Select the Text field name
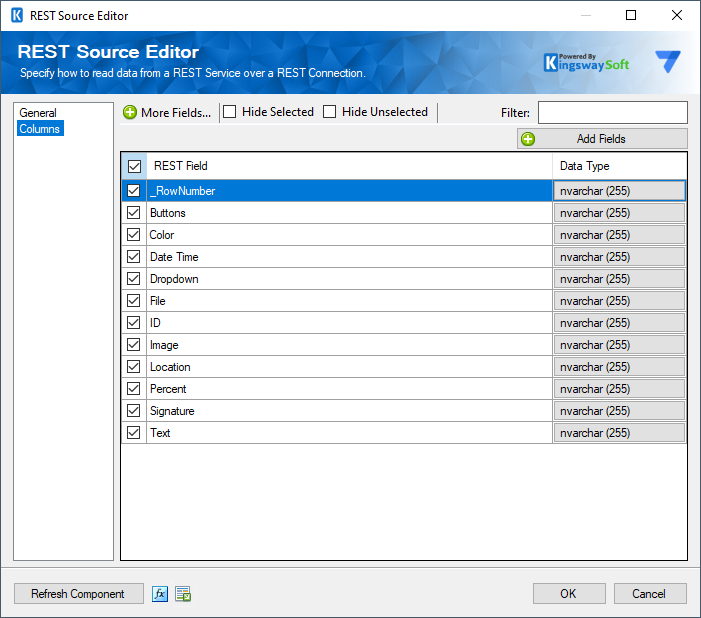 tap(160, 433)
